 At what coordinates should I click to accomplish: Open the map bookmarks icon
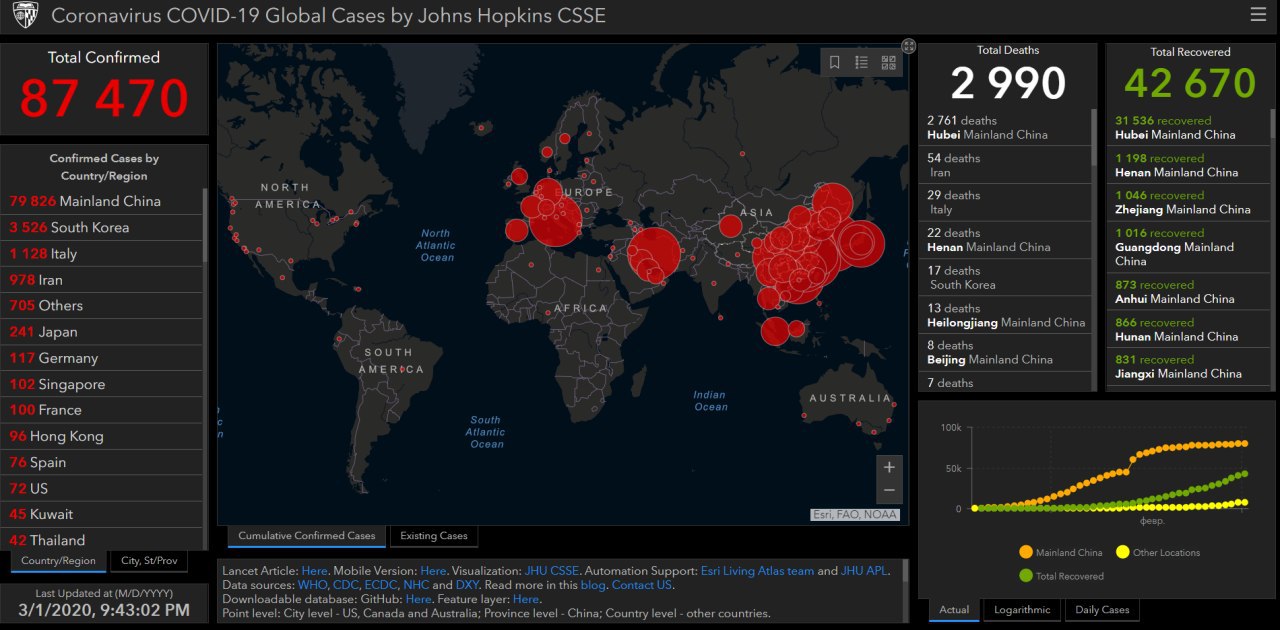tap(835, 62)
